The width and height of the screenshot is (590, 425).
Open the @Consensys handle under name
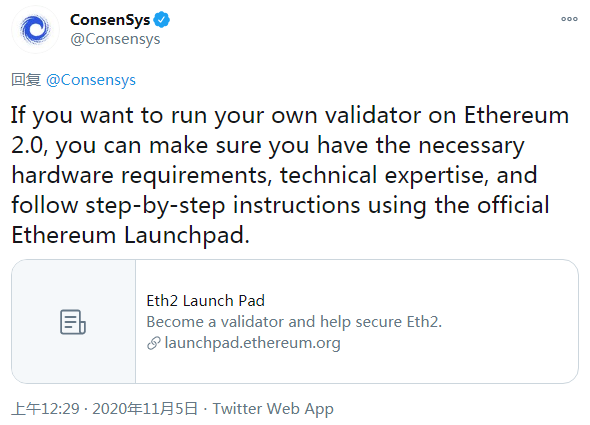(x=115, y=39)
